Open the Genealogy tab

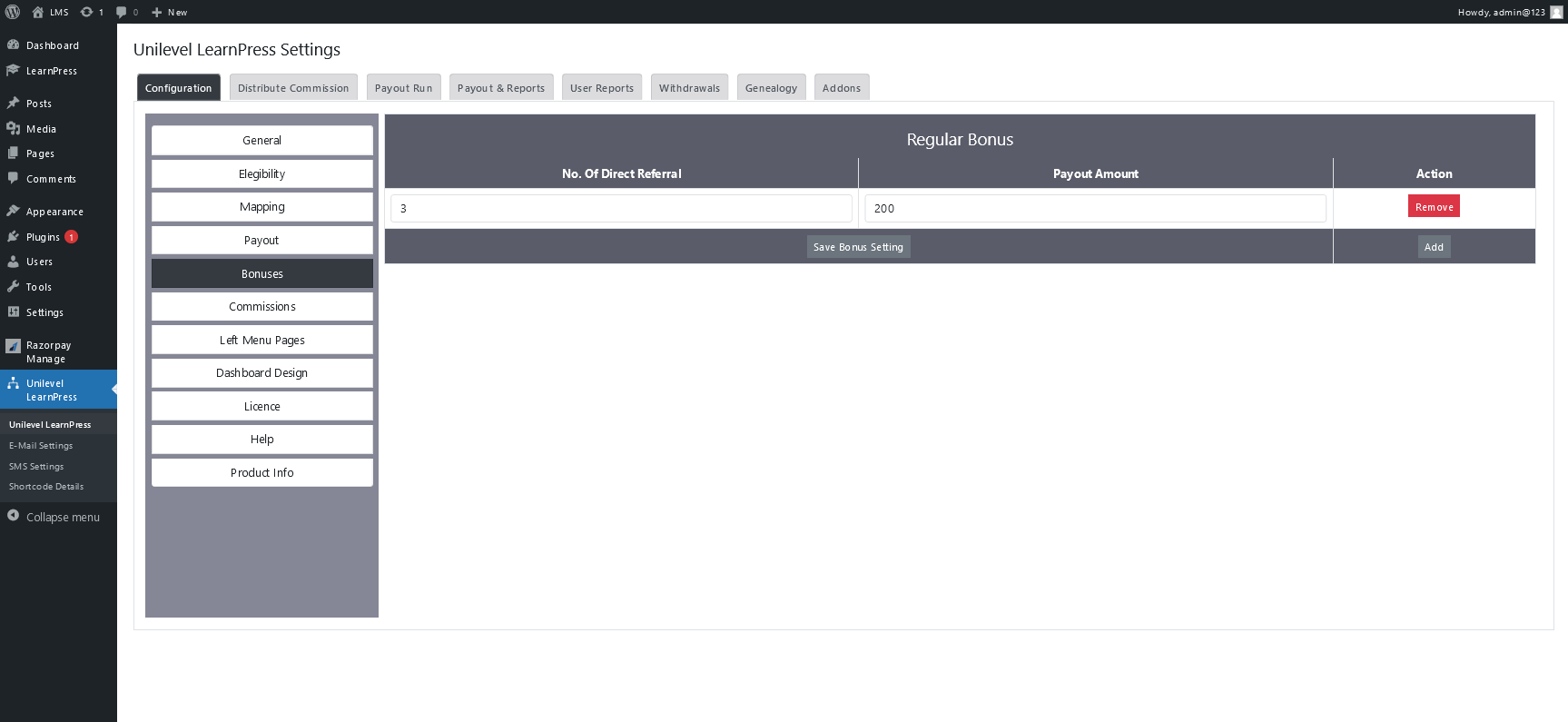pos(771,87)
